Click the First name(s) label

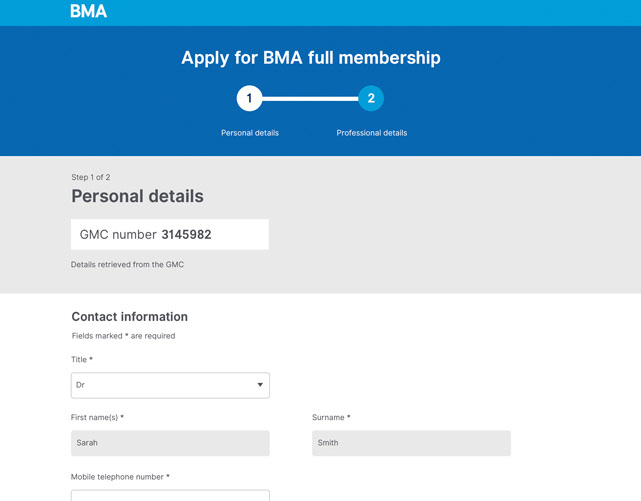pos(97,417)
